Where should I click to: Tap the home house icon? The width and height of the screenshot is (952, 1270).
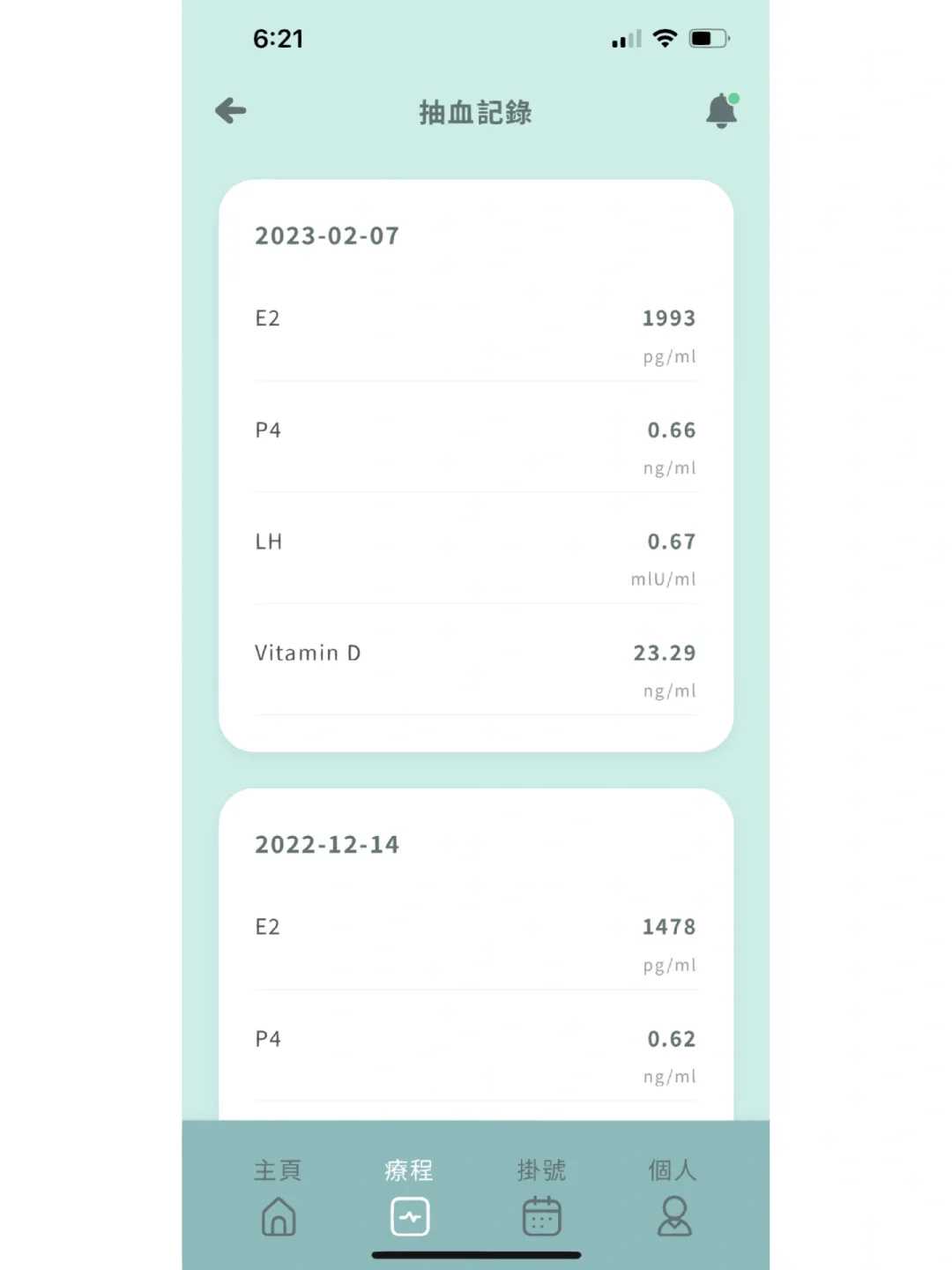coord(279,1216)
